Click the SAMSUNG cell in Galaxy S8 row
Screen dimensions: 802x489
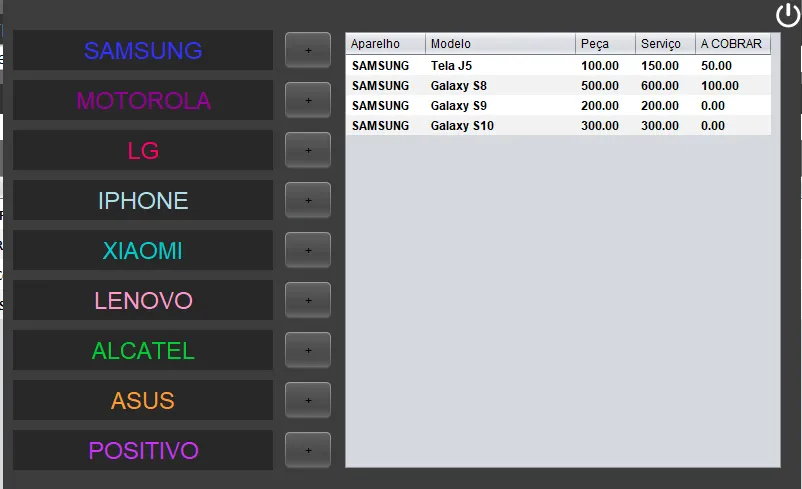click(386, 85)
